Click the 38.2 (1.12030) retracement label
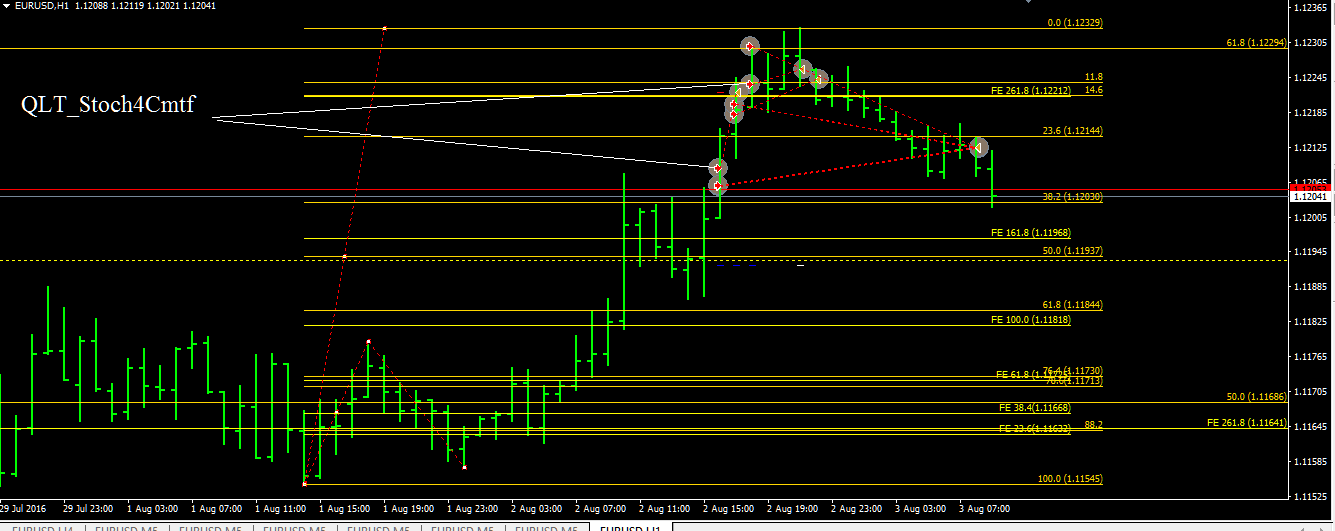This screenshot has height=531, width=1335. (x=1073, y=197)
